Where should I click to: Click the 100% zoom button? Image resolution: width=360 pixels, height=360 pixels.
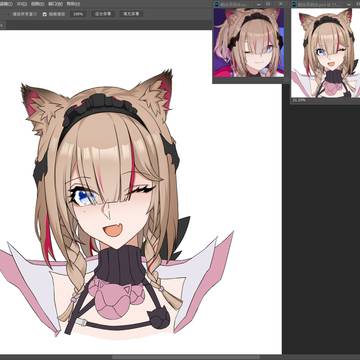(x=78, y=14)
